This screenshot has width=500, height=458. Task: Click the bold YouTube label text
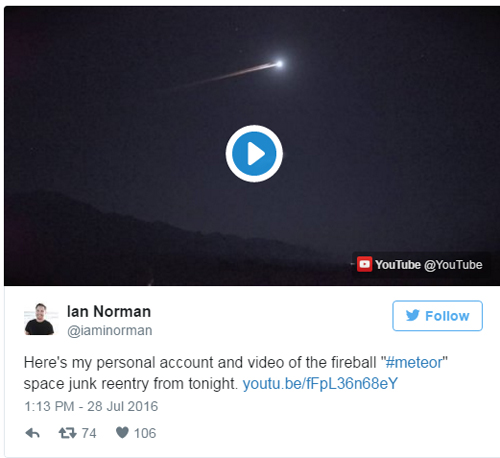pos(398,265)
